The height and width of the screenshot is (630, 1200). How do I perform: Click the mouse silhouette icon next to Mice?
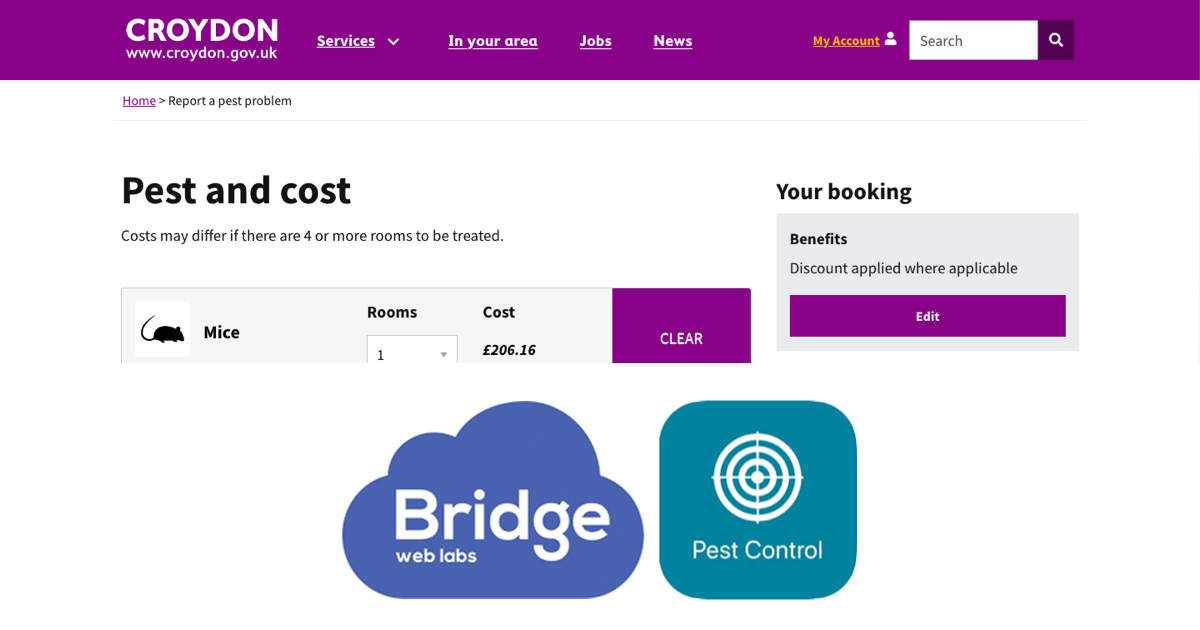tap(161, 328)
